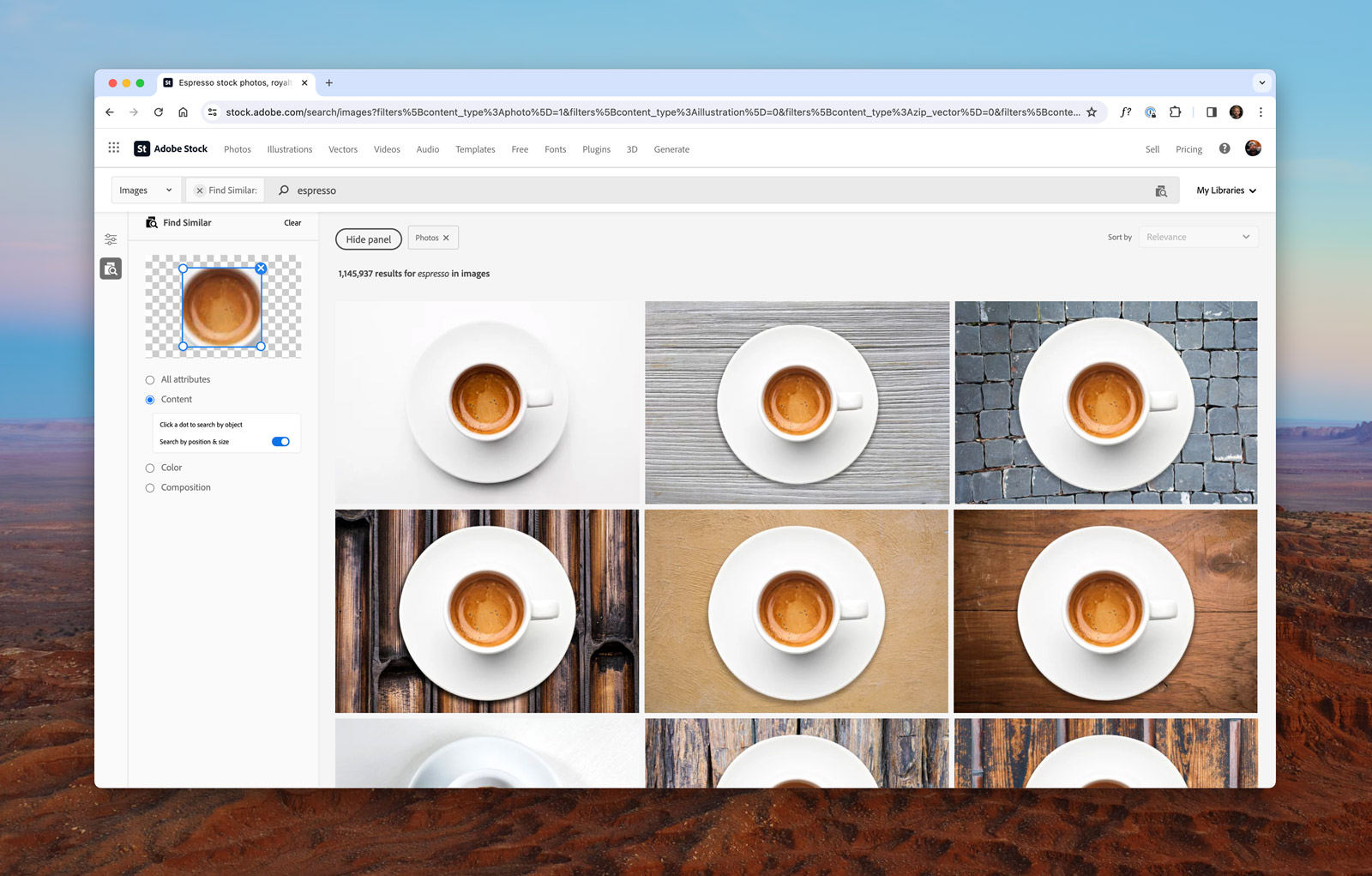
Task: Bookmark this page with the star icon
Action: (1092, 112)
